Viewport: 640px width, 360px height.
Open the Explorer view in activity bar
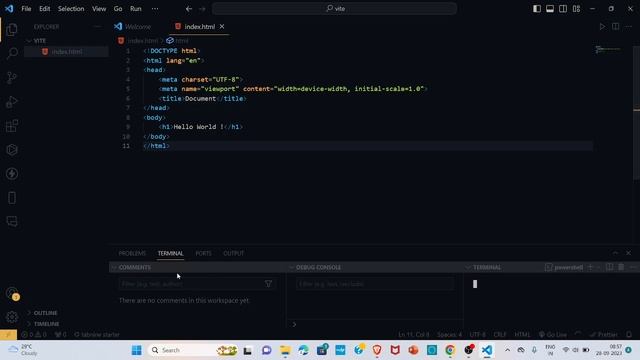12,29
